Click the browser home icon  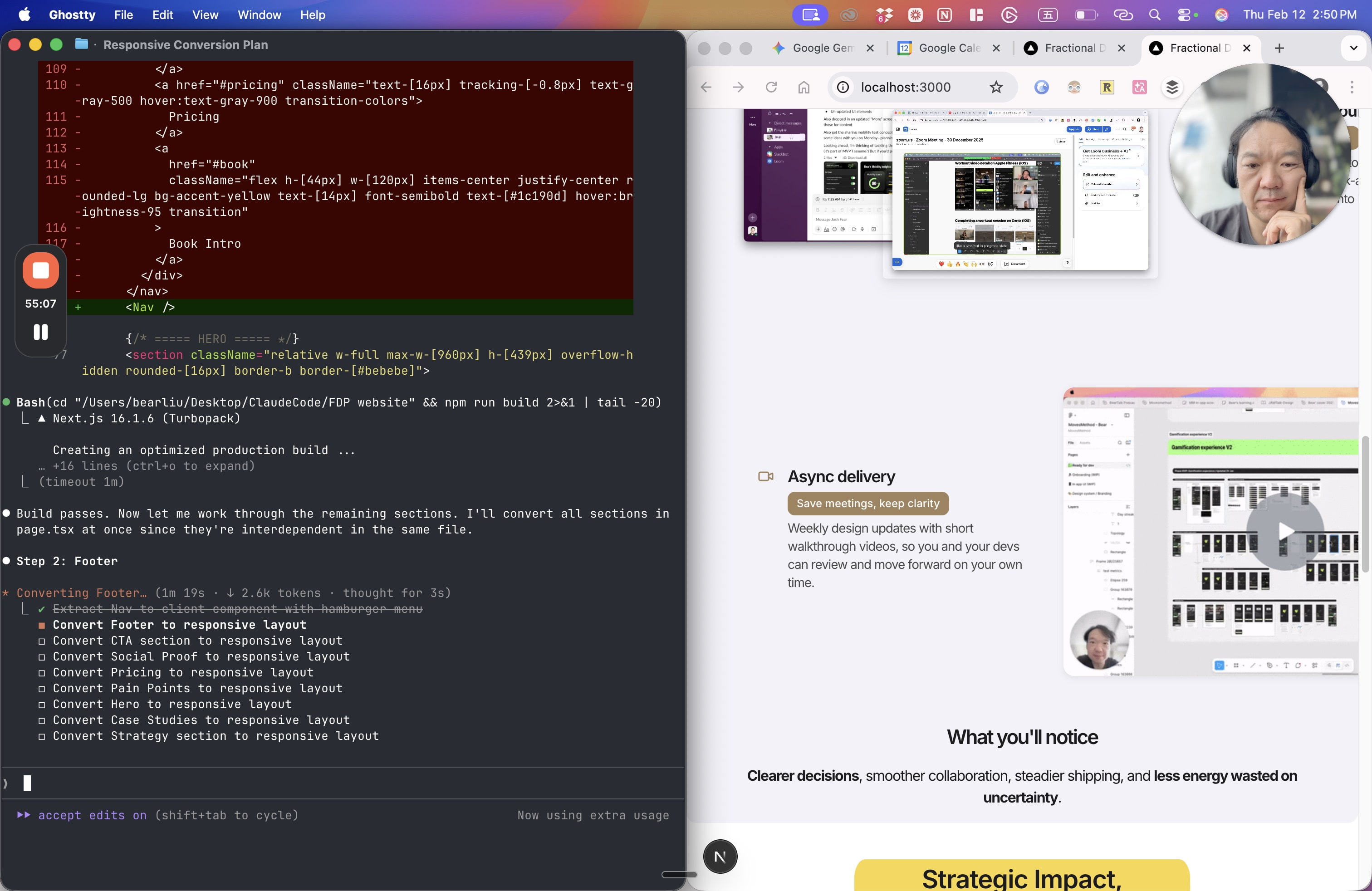click(804, 87)
